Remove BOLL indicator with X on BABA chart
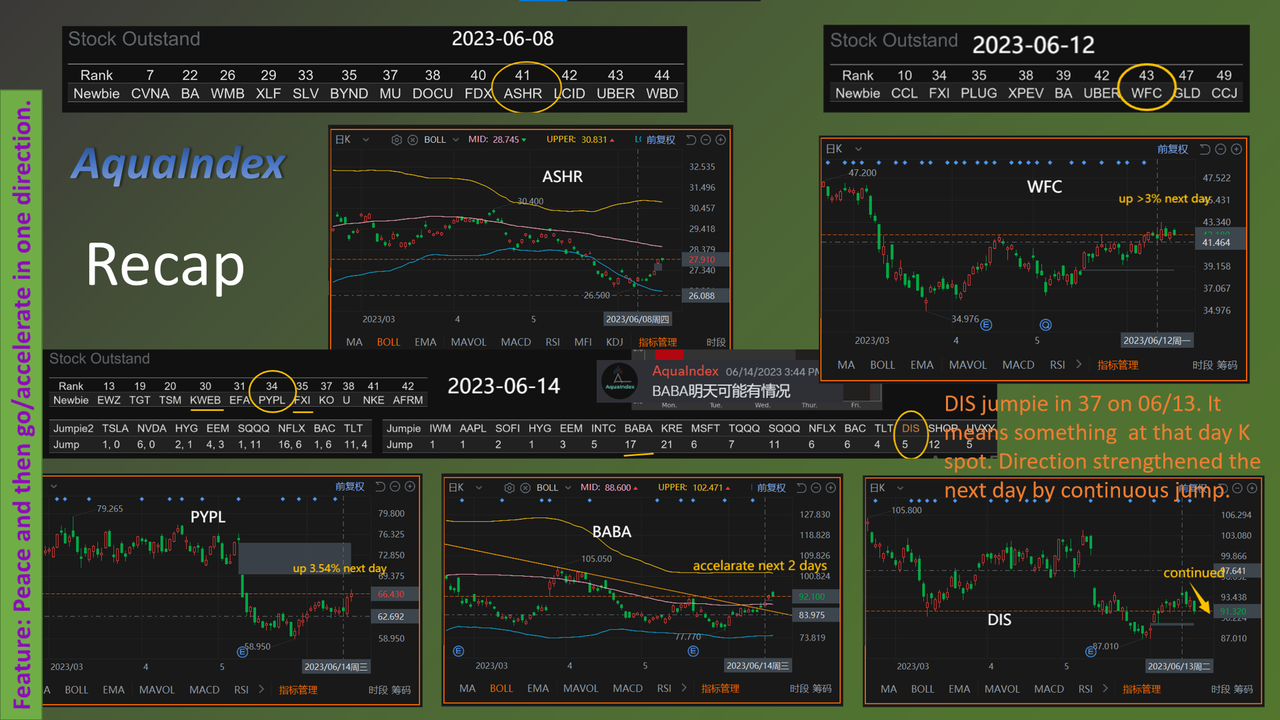Viewport: 1280px width, 720px height. click(x=525, y=488)
